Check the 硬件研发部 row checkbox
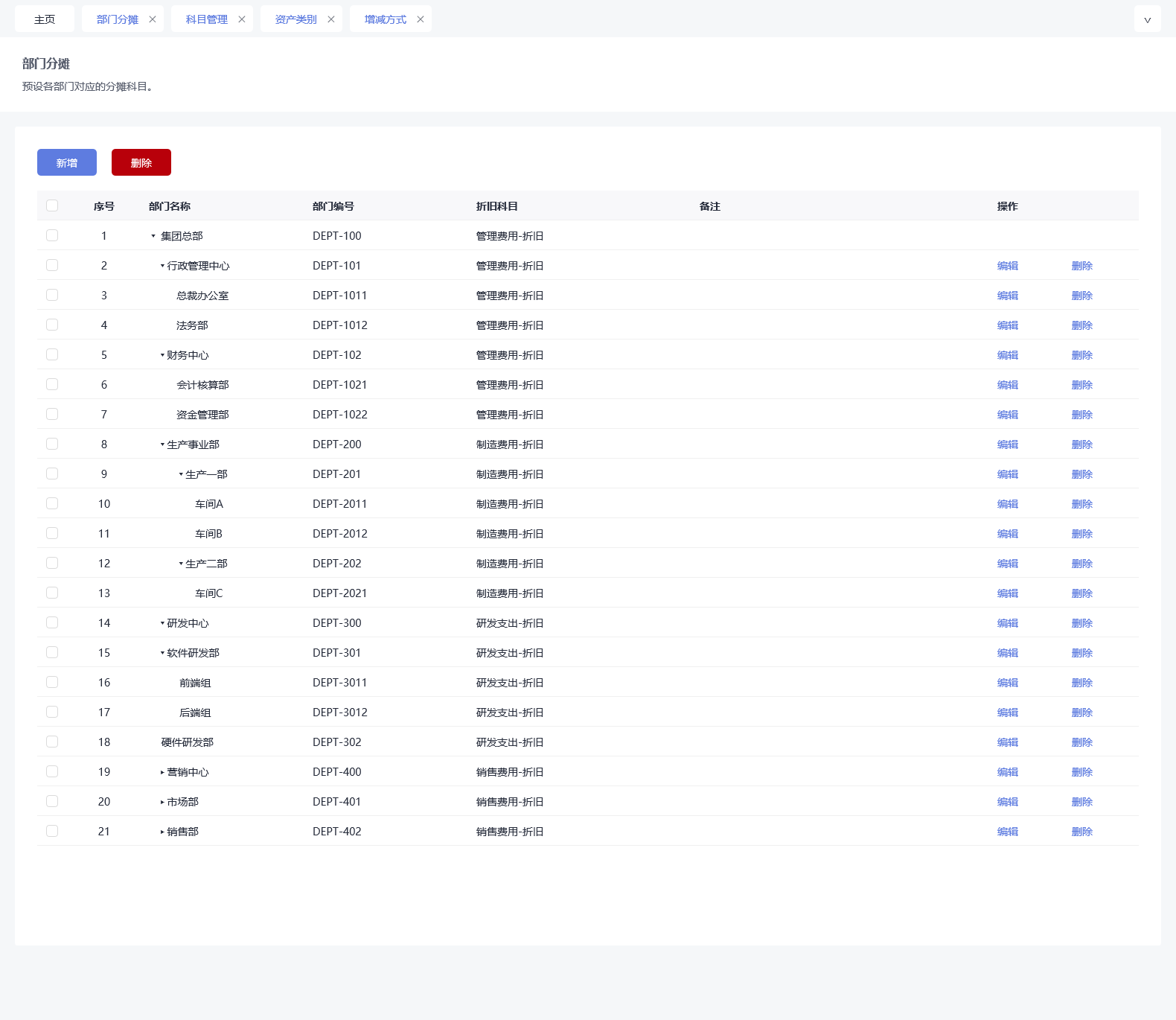Image resolution: width=1176 pixels, height=1020 pixels. click(52, 742)
